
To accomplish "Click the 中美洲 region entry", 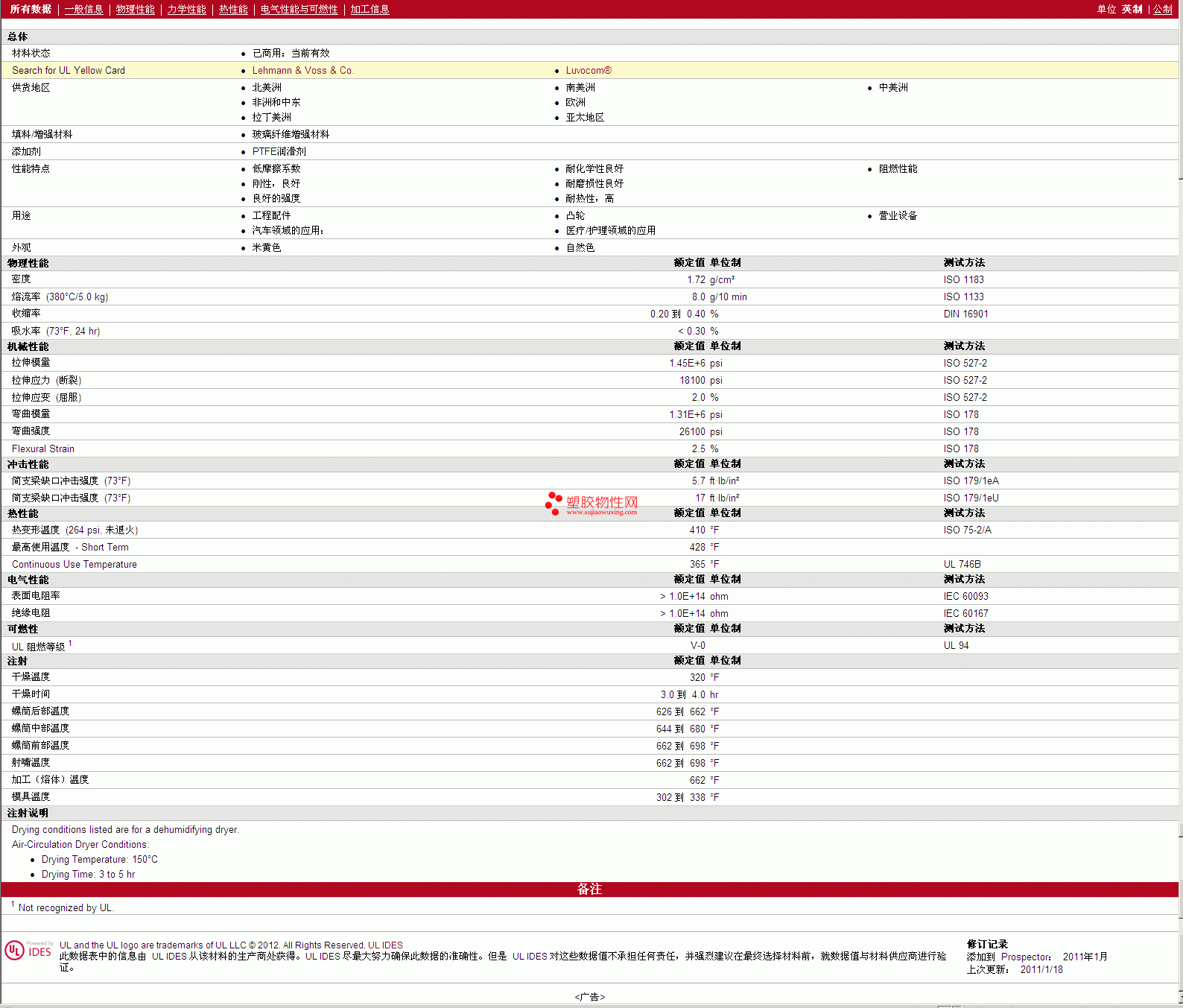I will tap(893, 87).
